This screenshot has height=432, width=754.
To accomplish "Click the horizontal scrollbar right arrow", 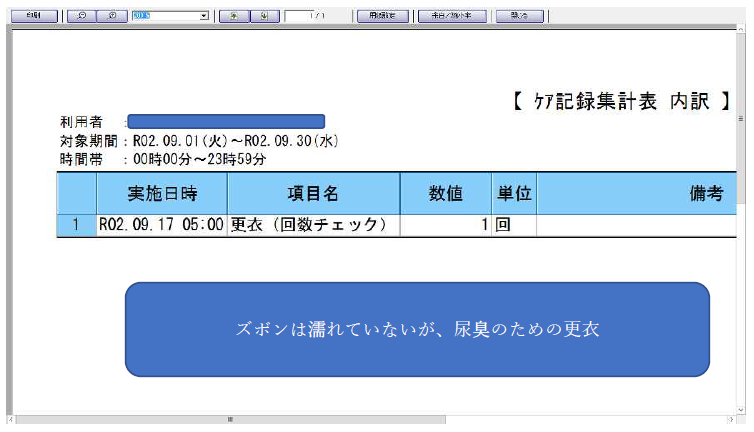I will click(x=731, y=419).
